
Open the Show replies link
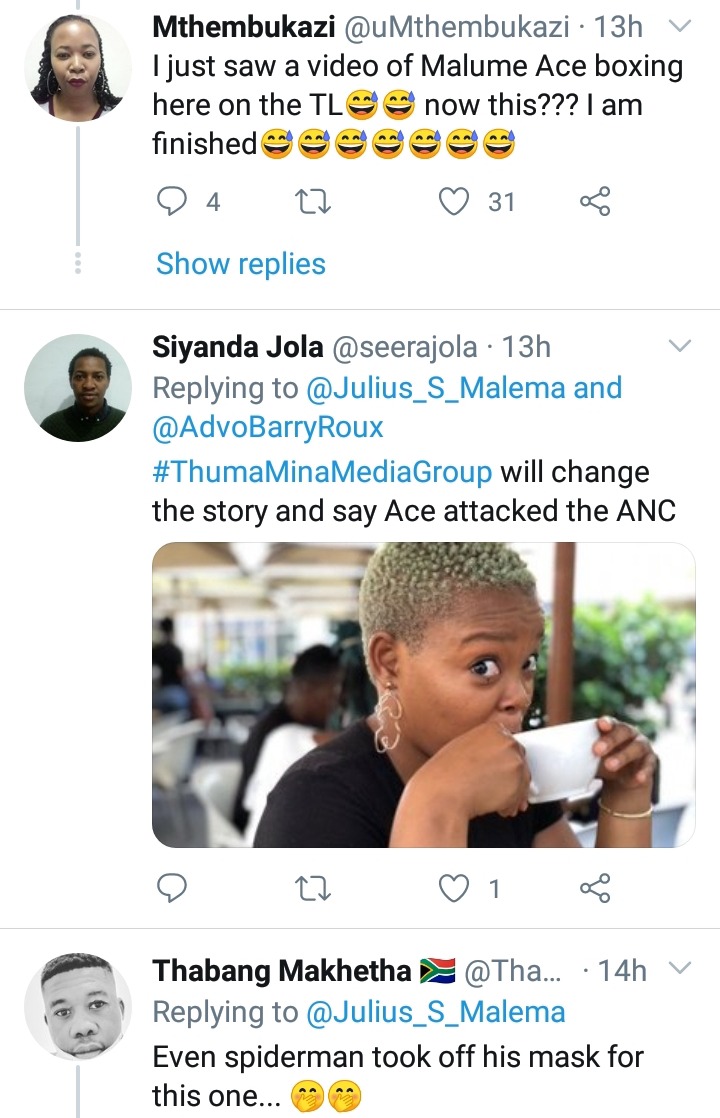click(x=241, y=264)
